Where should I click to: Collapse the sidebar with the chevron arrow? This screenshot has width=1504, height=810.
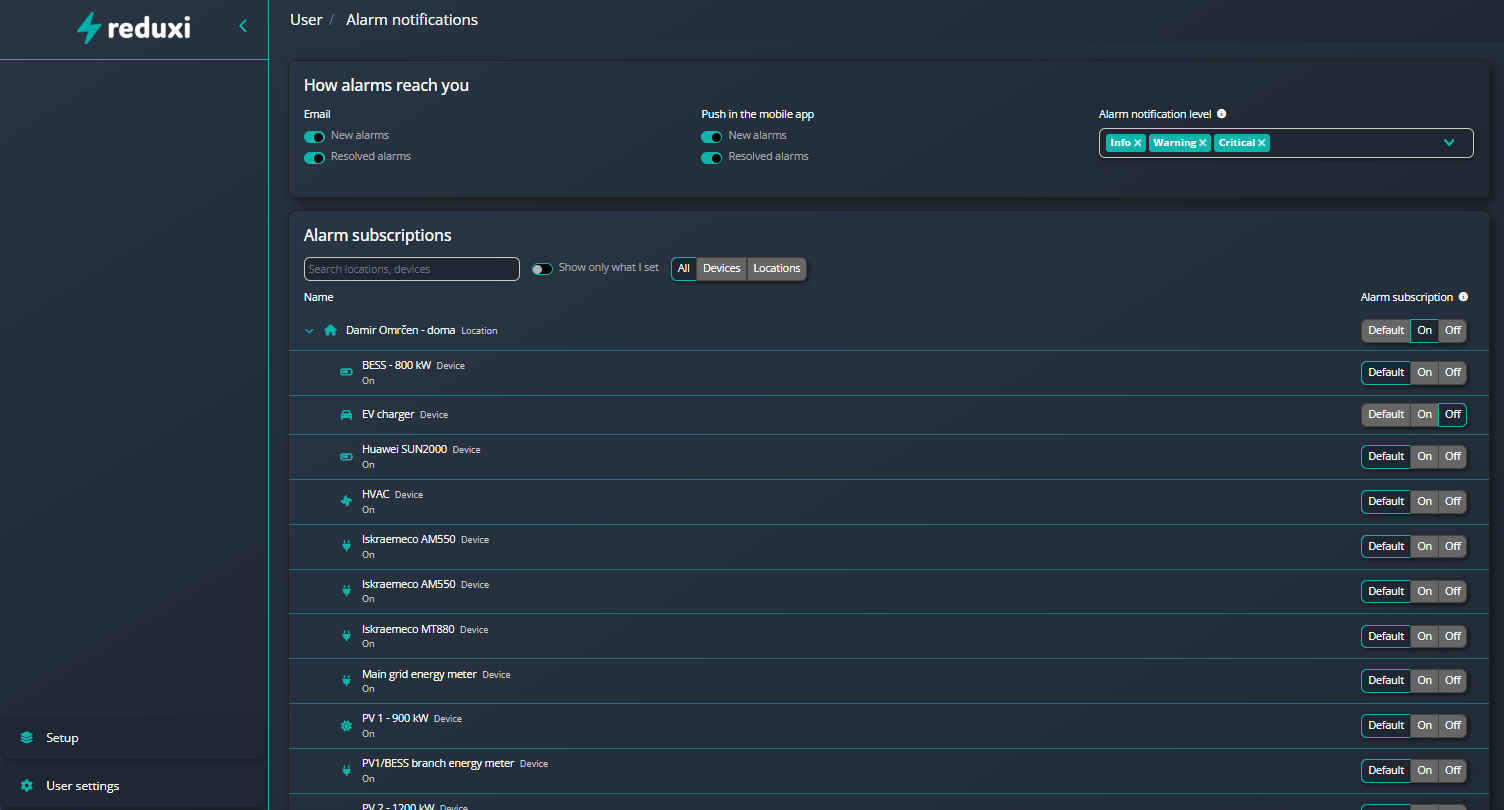coord(243,26)
